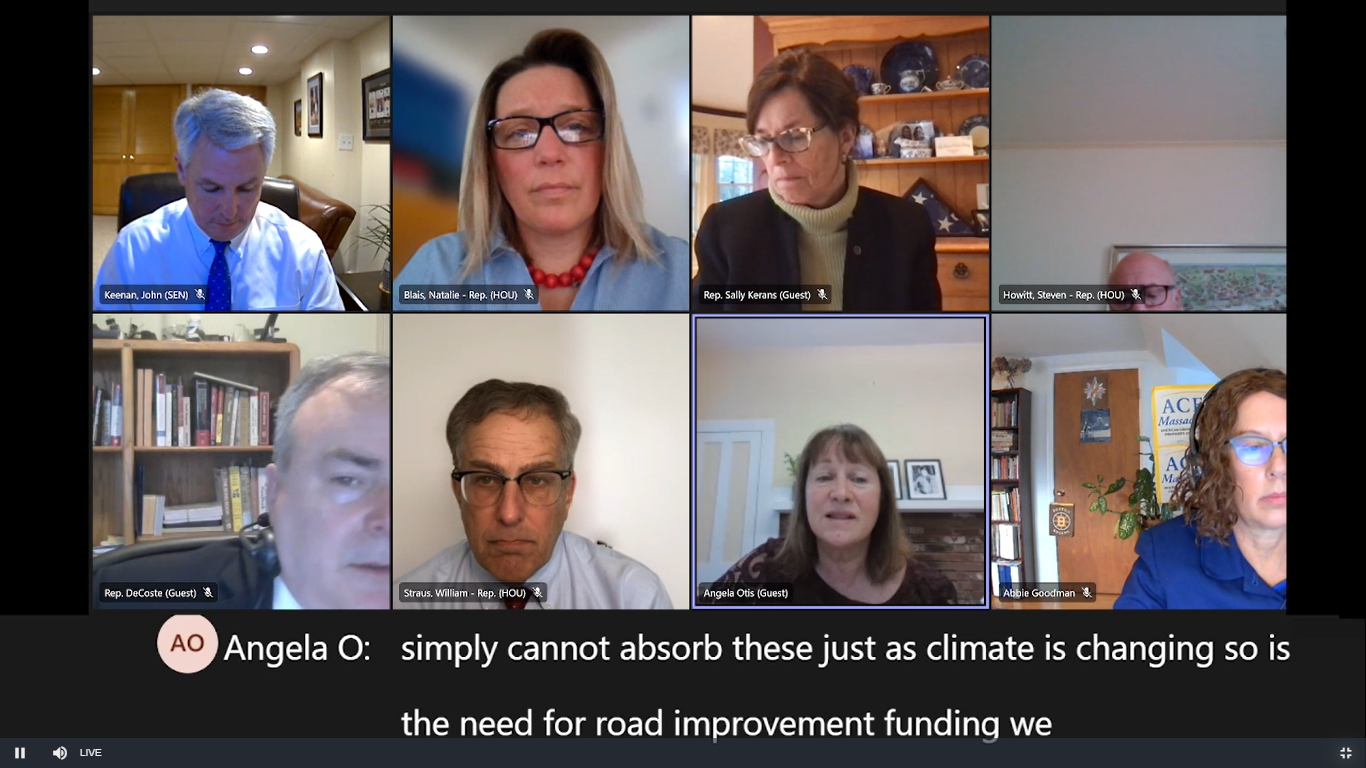Screen dimensions: 1366x768
Task: Click muted mic icon beside Rep. Sally Kerans
Action: pos(822,295)
